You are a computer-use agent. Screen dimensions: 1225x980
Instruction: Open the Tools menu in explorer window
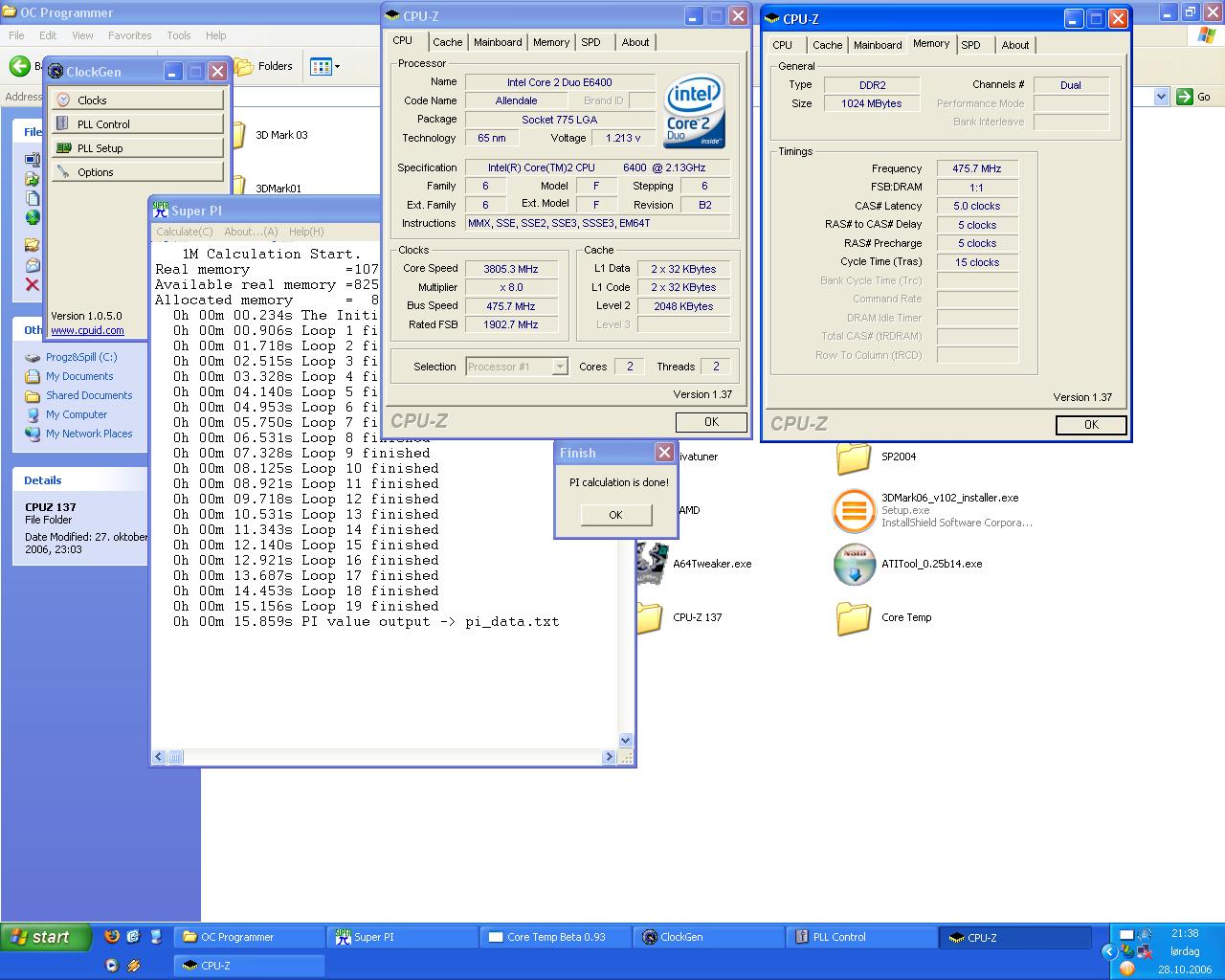[x=179, y=35]
